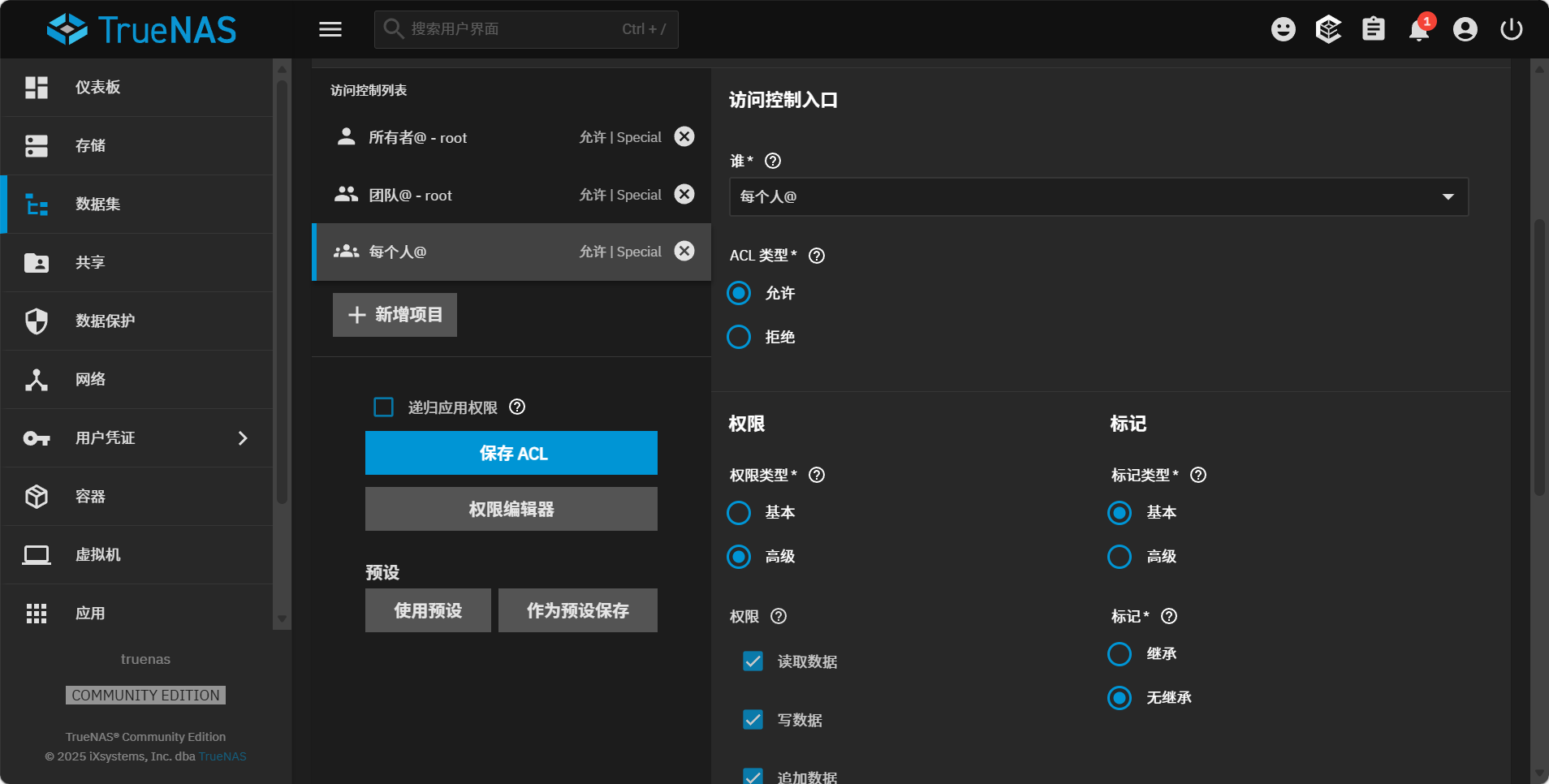Uncheck the 读取数据 permission checkbox

click(x=753, y=661)
